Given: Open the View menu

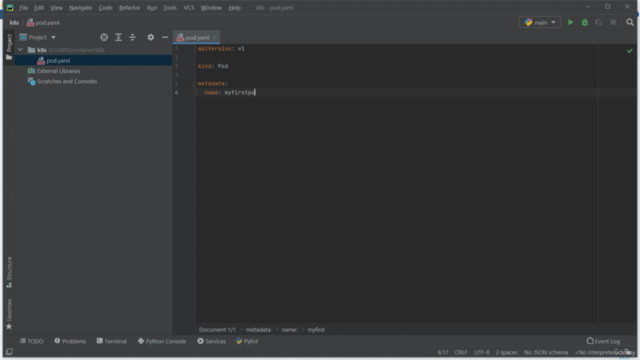Looking at the screenshot, I should point(56,8).
